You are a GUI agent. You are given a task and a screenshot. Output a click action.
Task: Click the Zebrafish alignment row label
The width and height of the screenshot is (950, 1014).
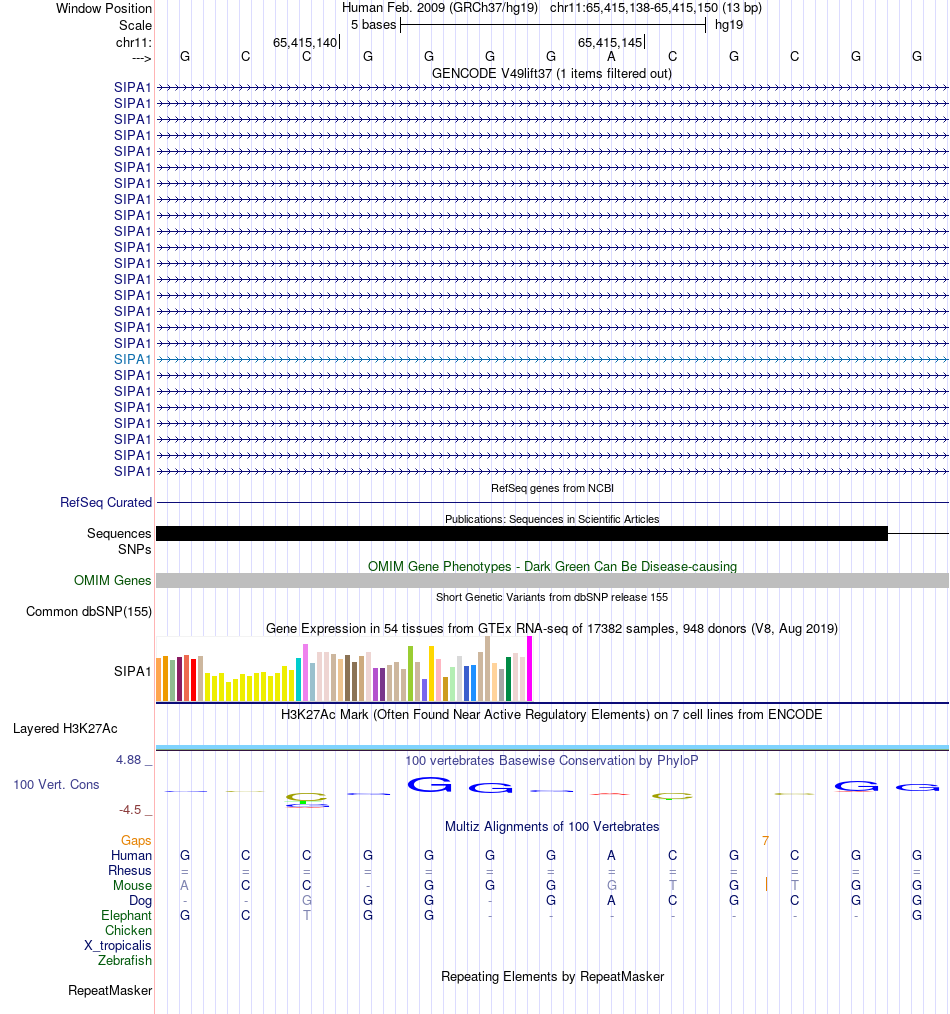[x=125, y=960]
